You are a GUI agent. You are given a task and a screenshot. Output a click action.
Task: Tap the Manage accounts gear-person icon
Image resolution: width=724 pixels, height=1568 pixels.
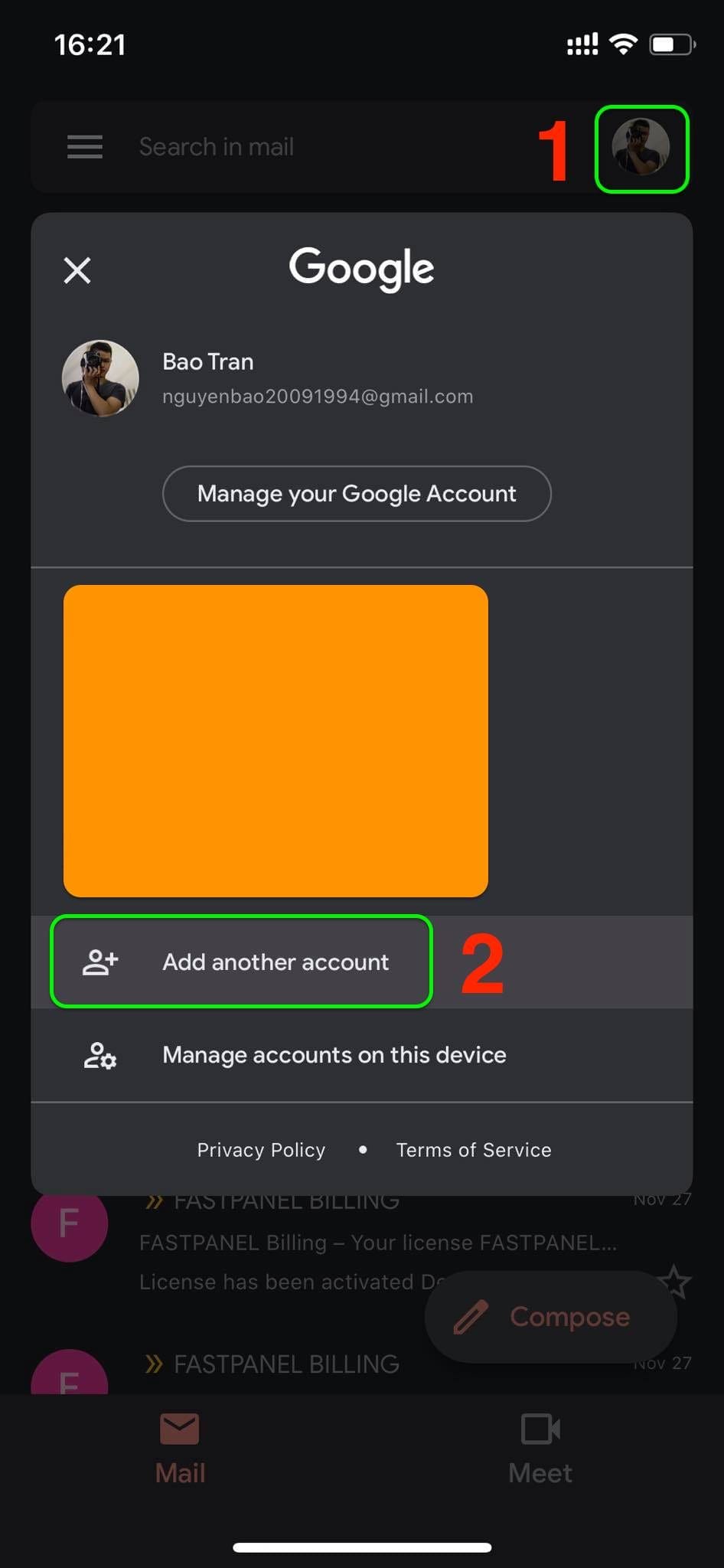tap(99, 1057)
